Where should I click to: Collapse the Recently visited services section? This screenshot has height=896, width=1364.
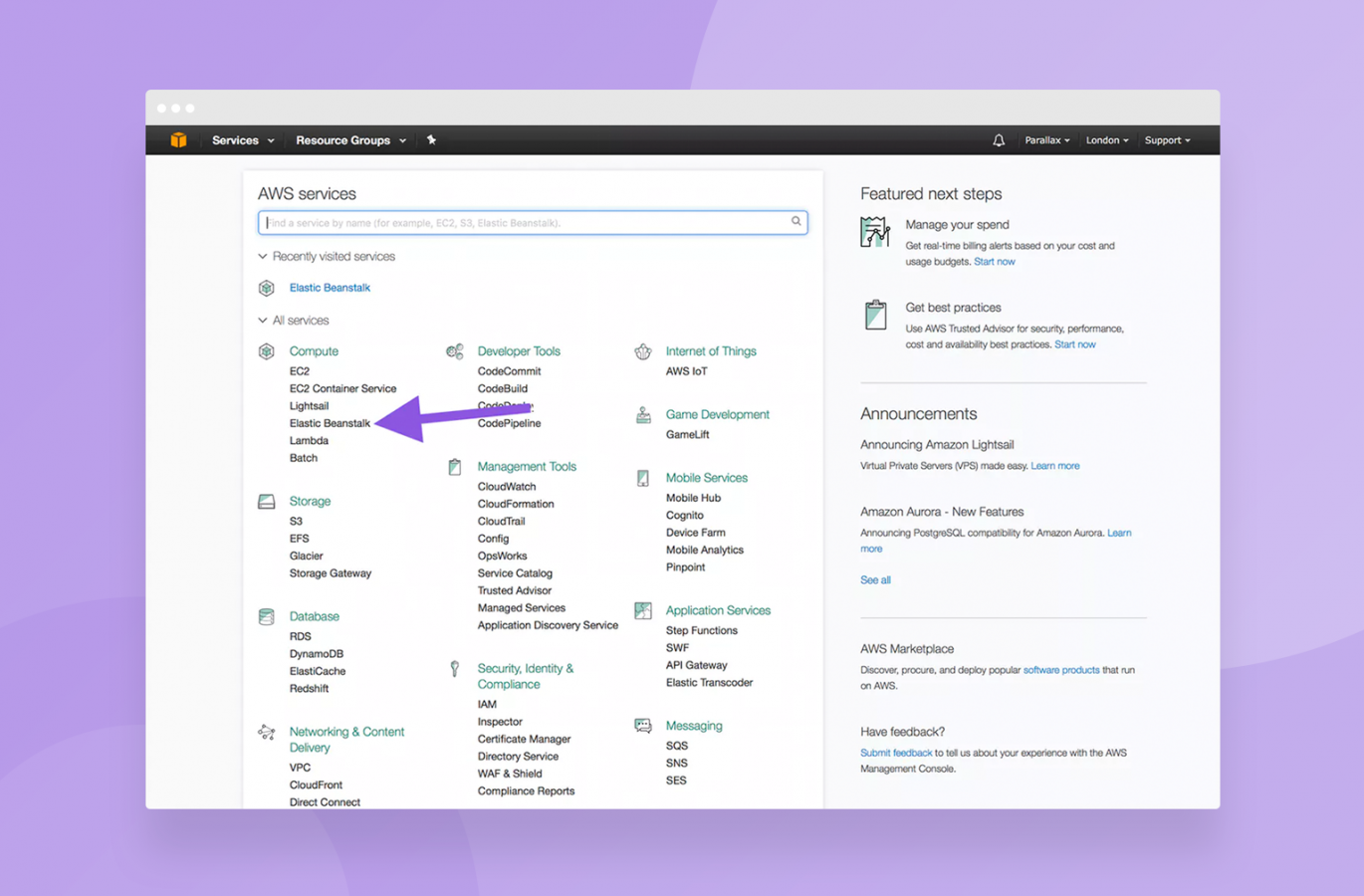coord(327,257)
